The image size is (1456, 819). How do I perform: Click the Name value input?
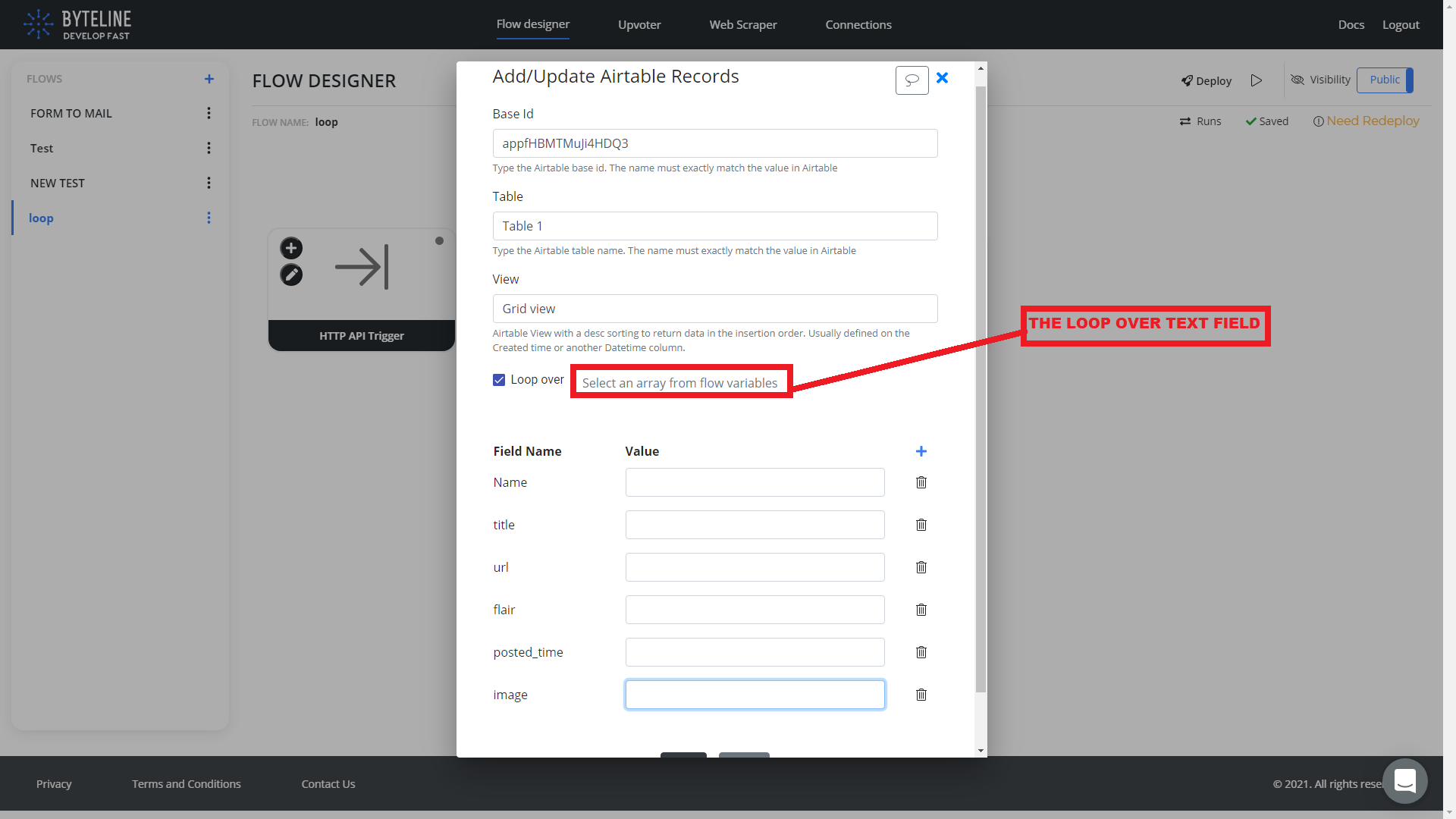tap(755, 482)
